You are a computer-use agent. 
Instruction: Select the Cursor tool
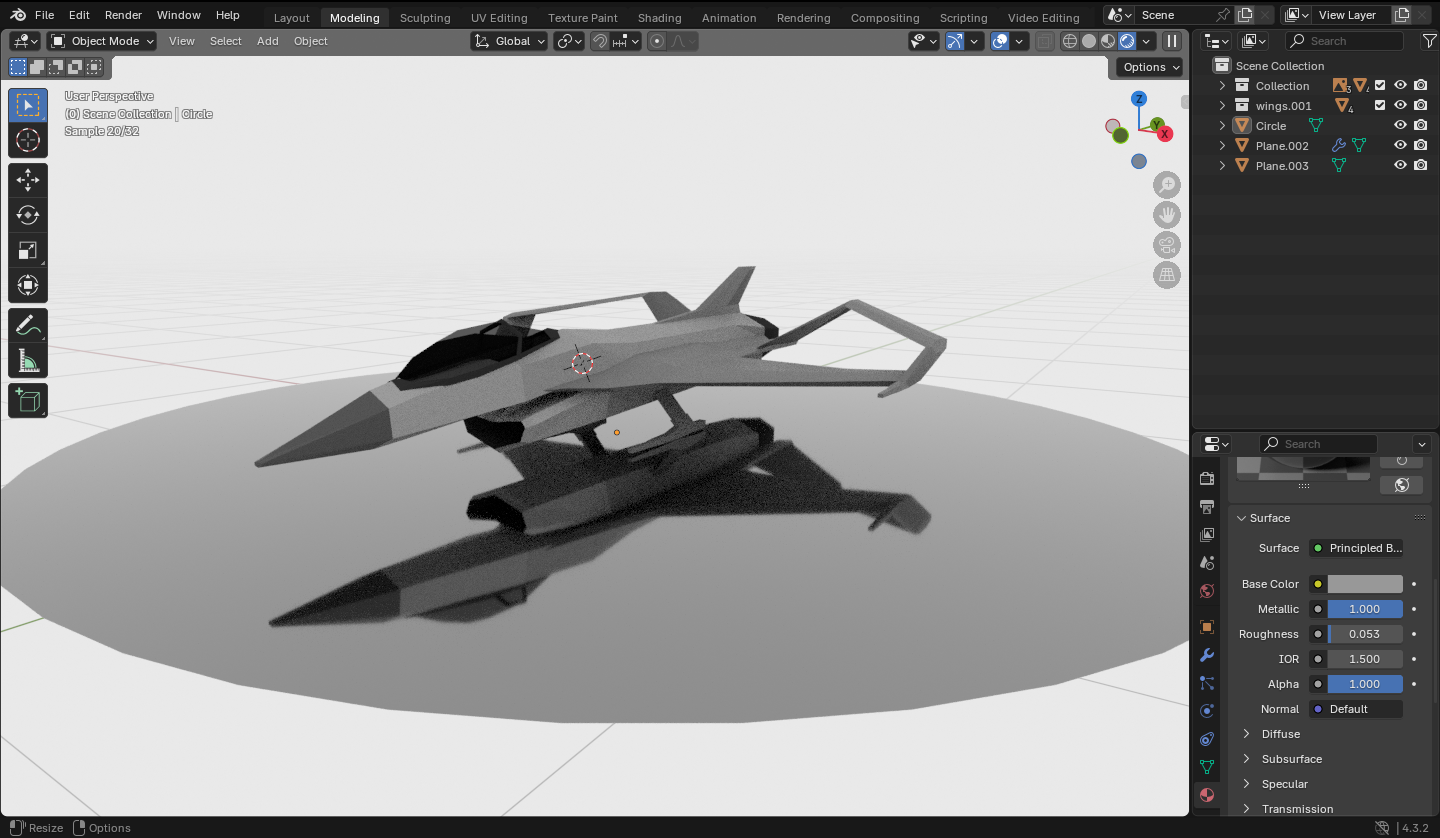click(28, 140)
